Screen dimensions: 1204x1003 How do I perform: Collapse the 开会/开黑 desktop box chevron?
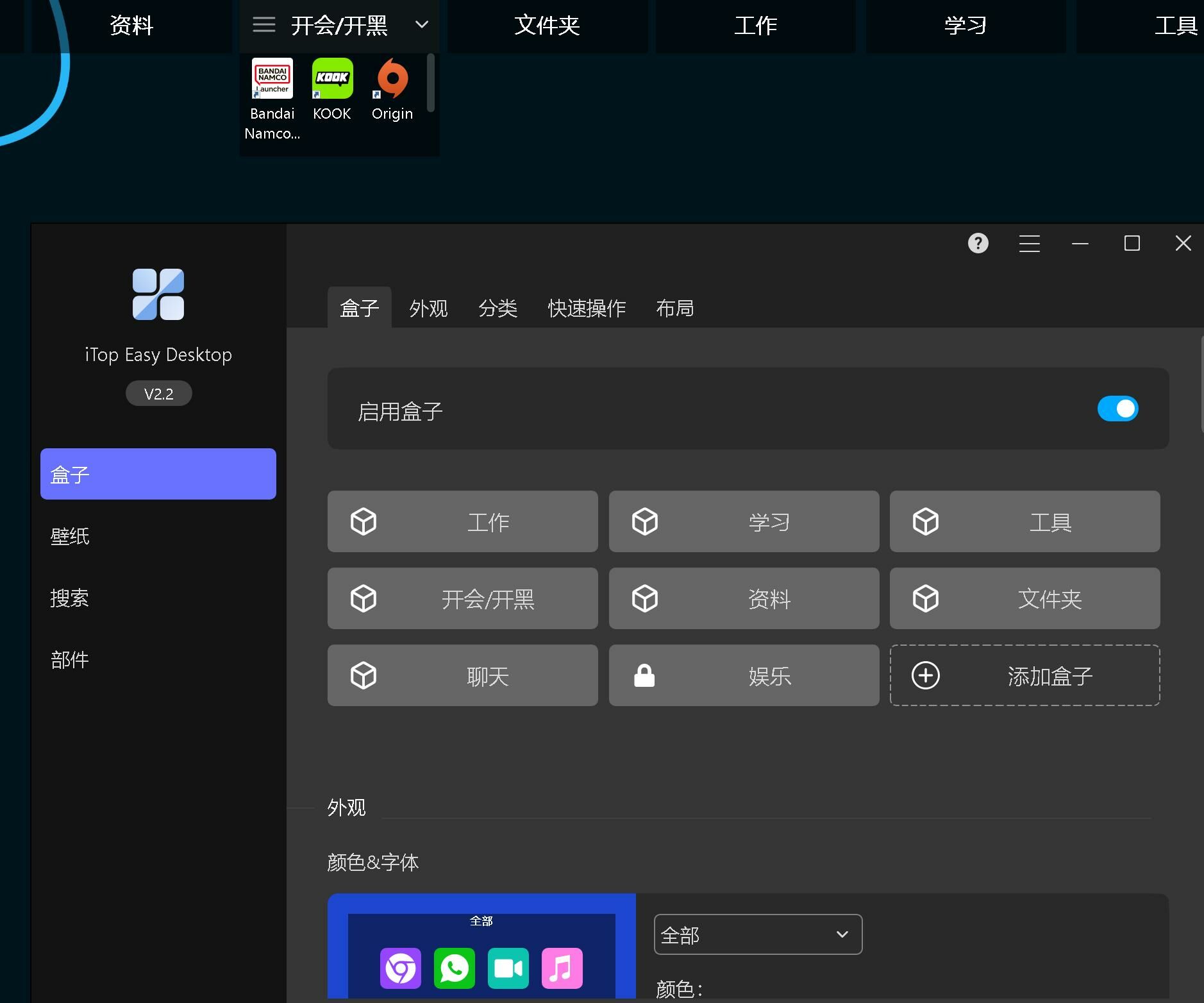pyautogui.click(x=422, y=25)
